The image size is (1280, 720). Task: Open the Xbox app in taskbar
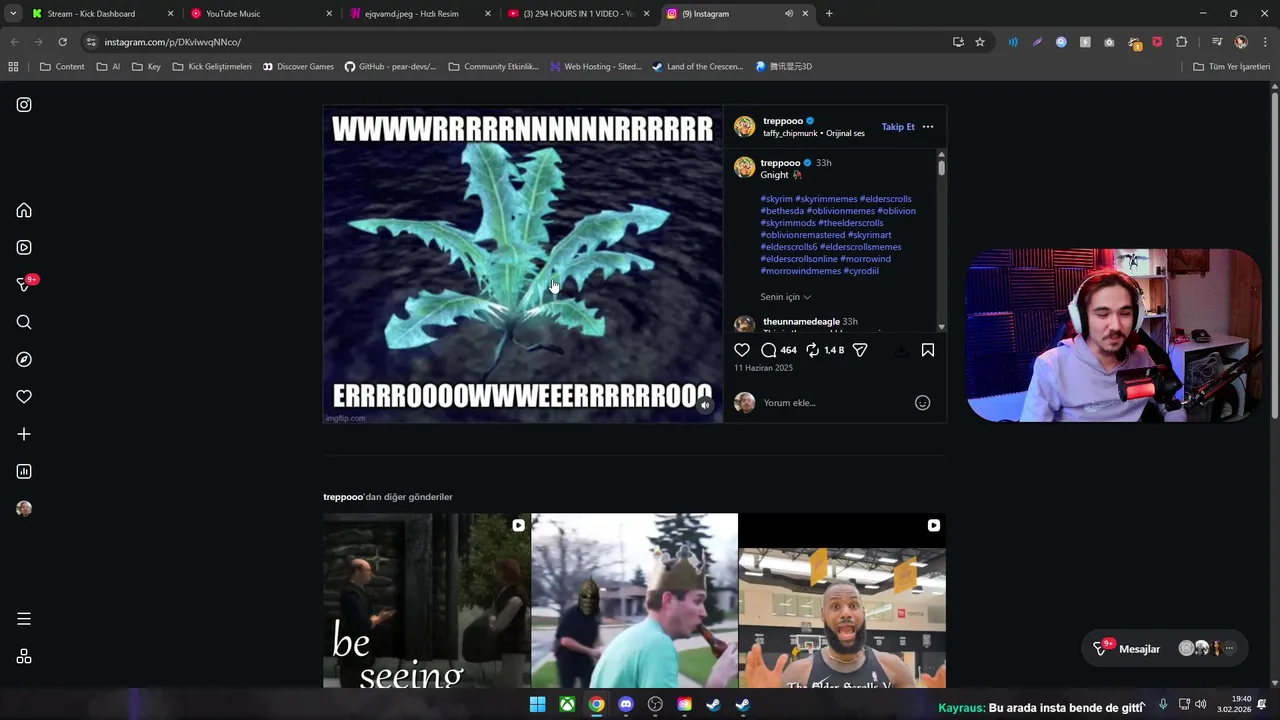[x=567, y=704]
